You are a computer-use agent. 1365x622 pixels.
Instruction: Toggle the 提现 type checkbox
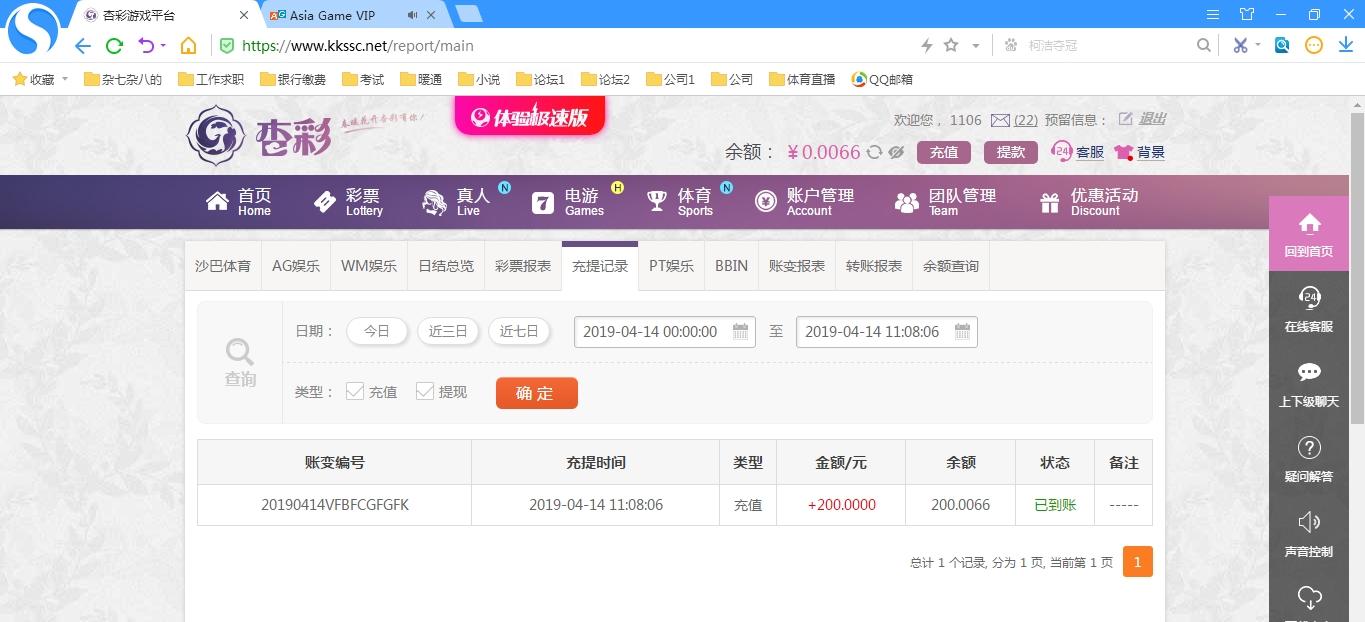[x=425, y=391]
